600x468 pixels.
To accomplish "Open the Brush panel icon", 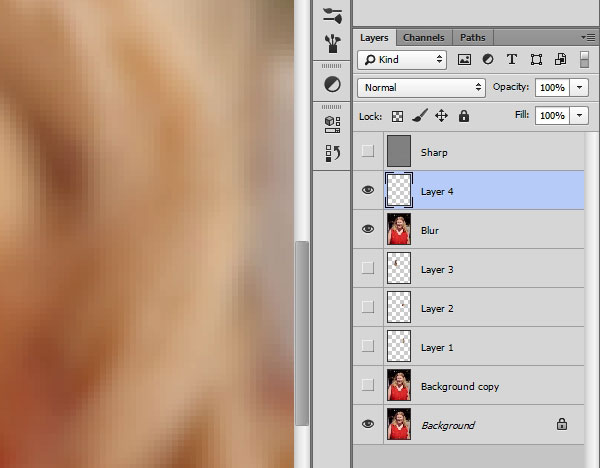I will coord(333,15).
